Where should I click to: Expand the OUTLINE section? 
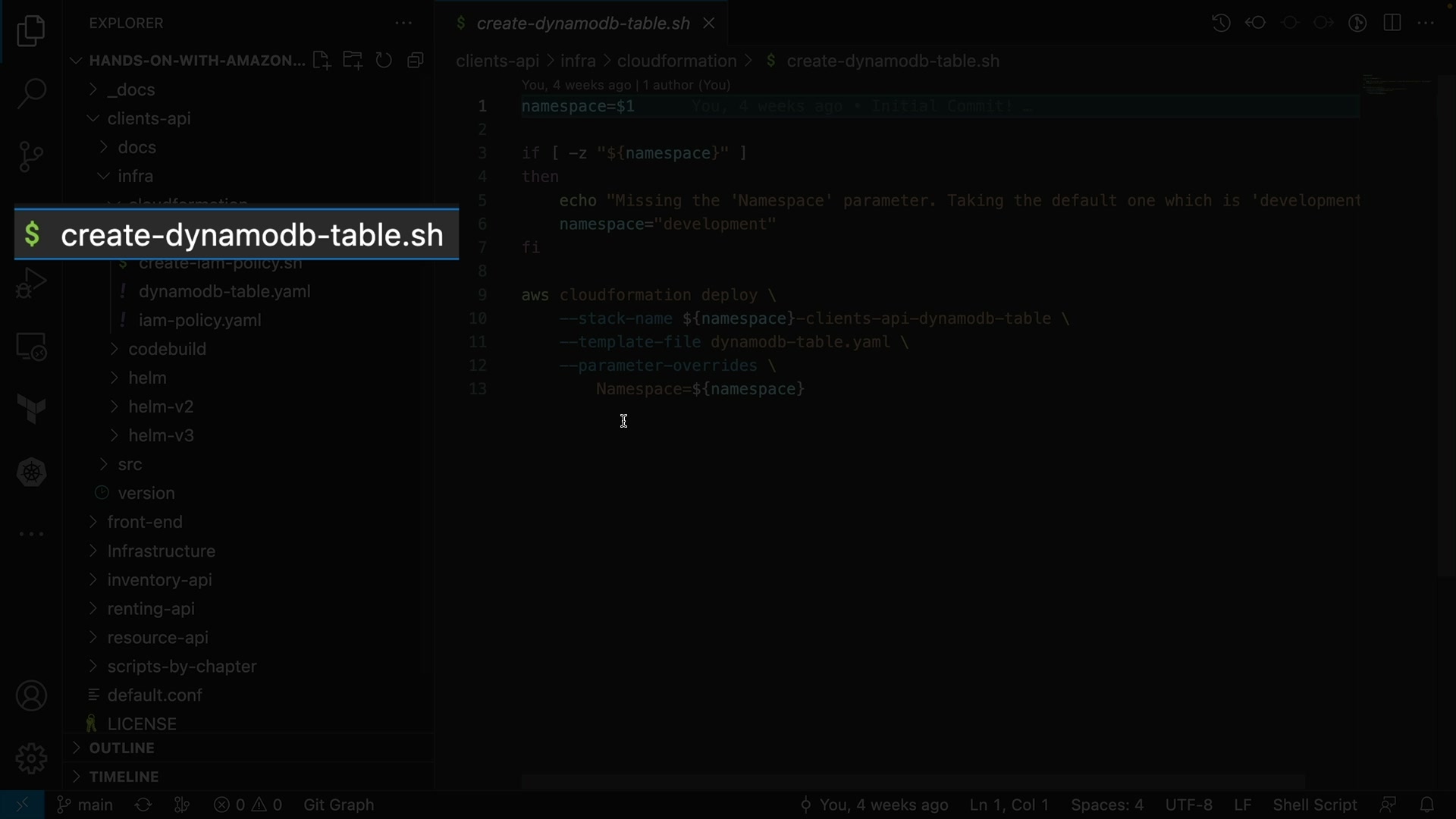(121, 748)
